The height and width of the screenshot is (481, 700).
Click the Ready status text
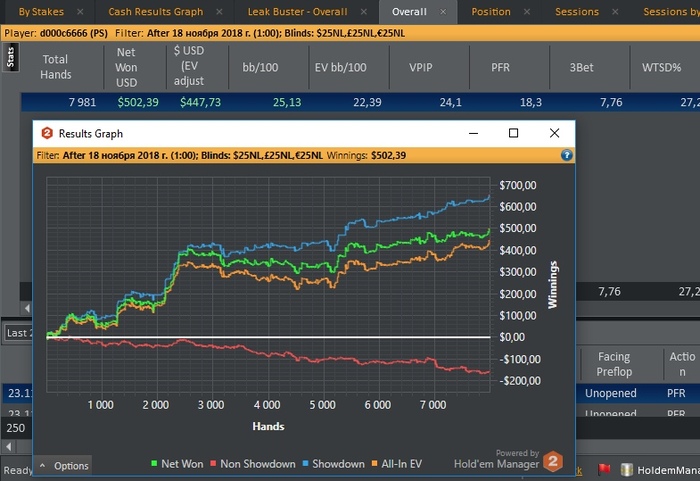(18, 470)
